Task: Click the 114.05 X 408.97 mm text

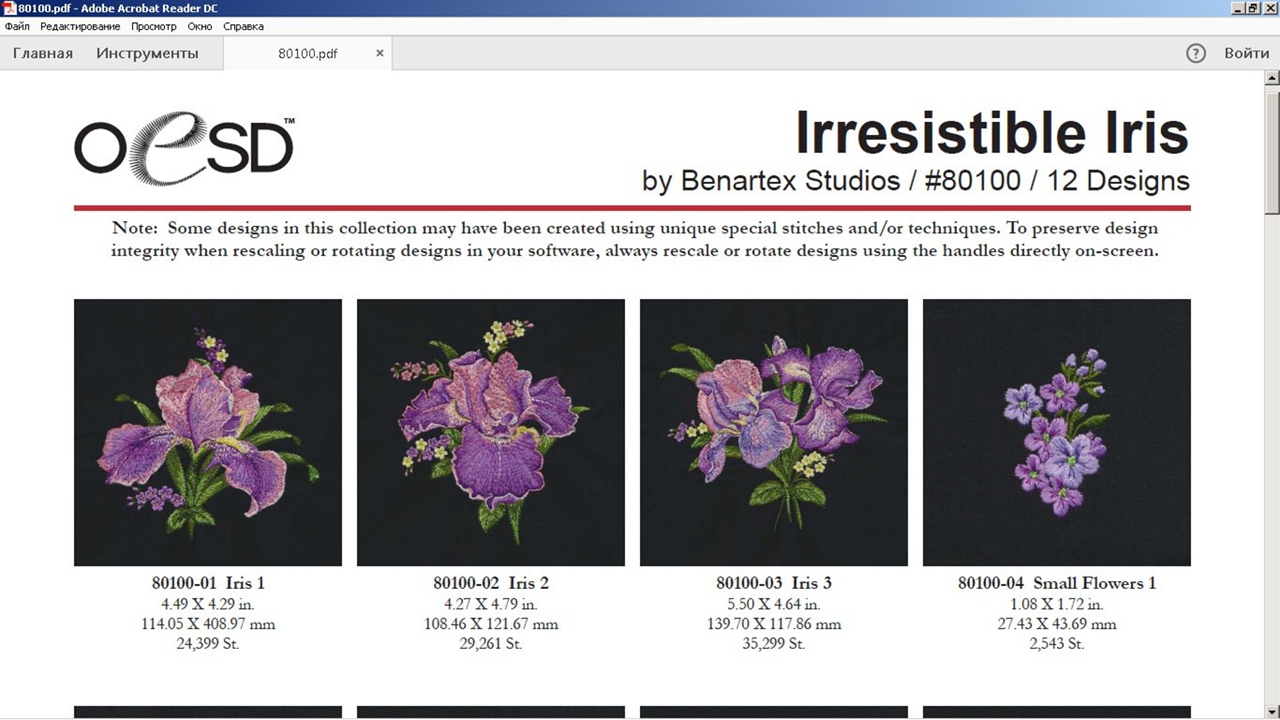Action: [x=208, y=624]
